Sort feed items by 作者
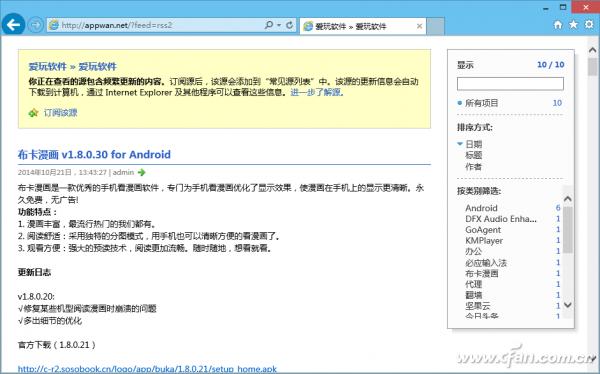The image size is (600, 374). pos(473,167)
